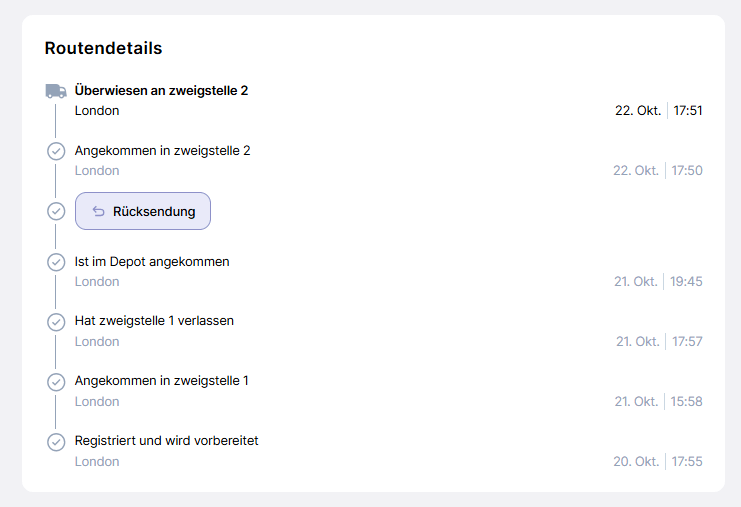Image resolution: width=741 pixels, height=507 pixels.
Task: Click checkmark icon beside Angekommen in zweigstelle 1
Action: point(56,382)
